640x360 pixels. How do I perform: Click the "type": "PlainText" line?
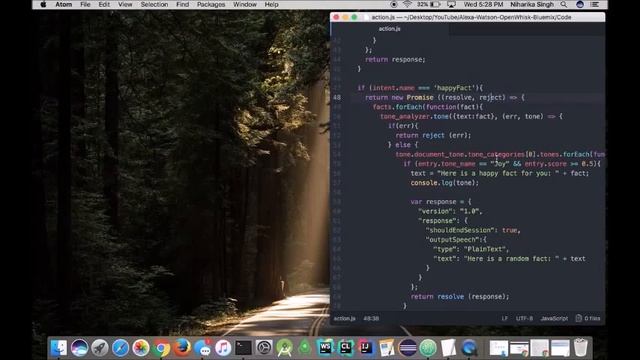(x=471, y=249)
